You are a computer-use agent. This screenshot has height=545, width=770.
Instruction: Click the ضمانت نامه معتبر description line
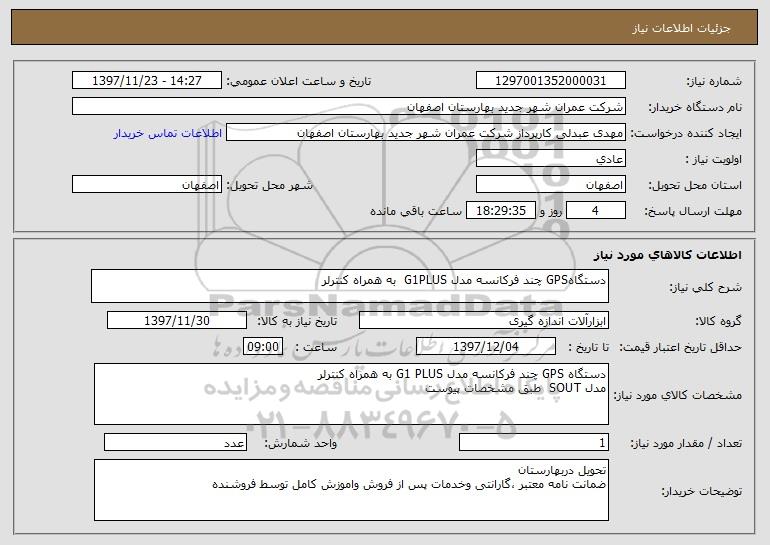coord(409,485)
